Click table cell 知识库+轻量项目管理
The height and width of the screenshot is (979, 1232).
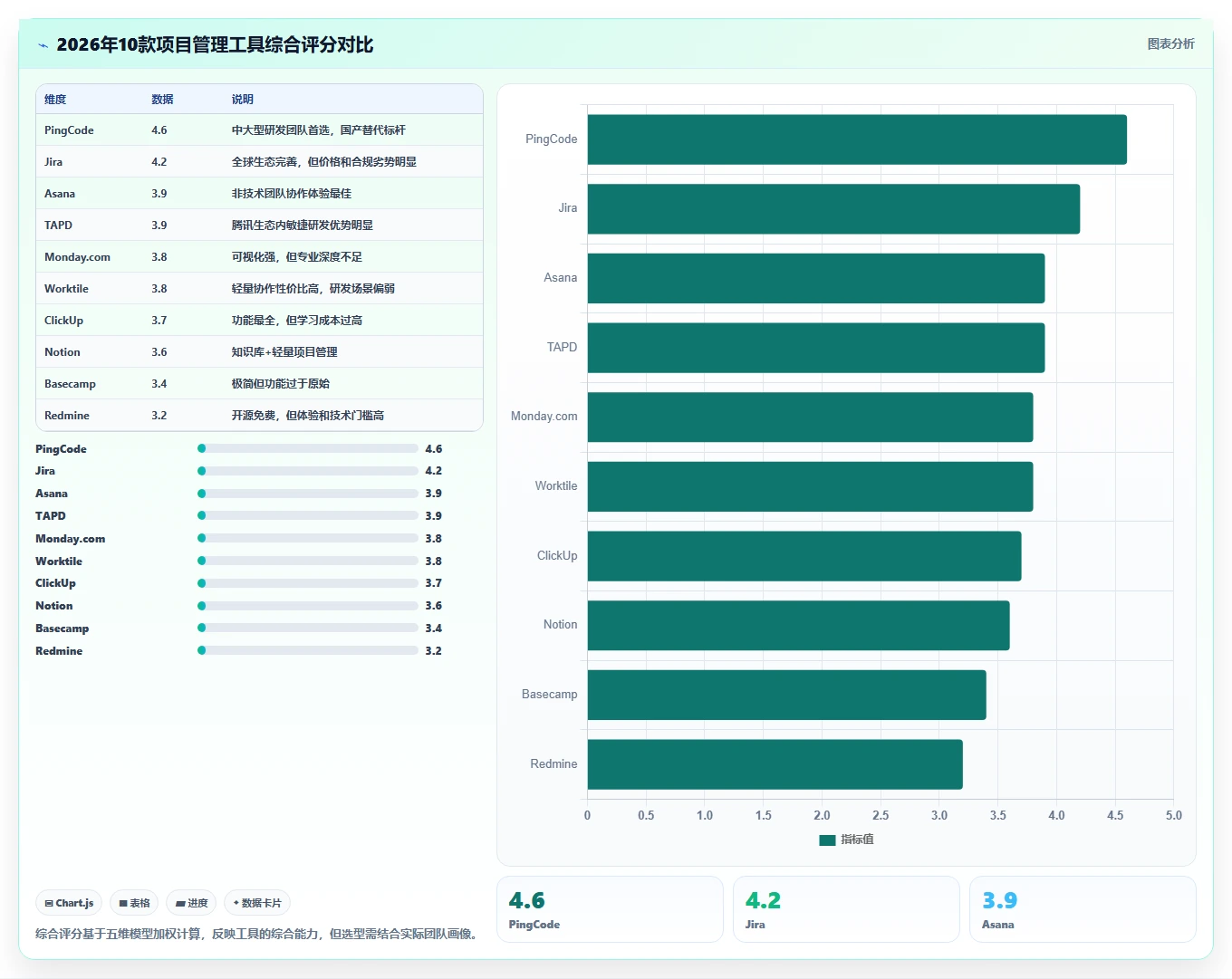pos(284,352)
